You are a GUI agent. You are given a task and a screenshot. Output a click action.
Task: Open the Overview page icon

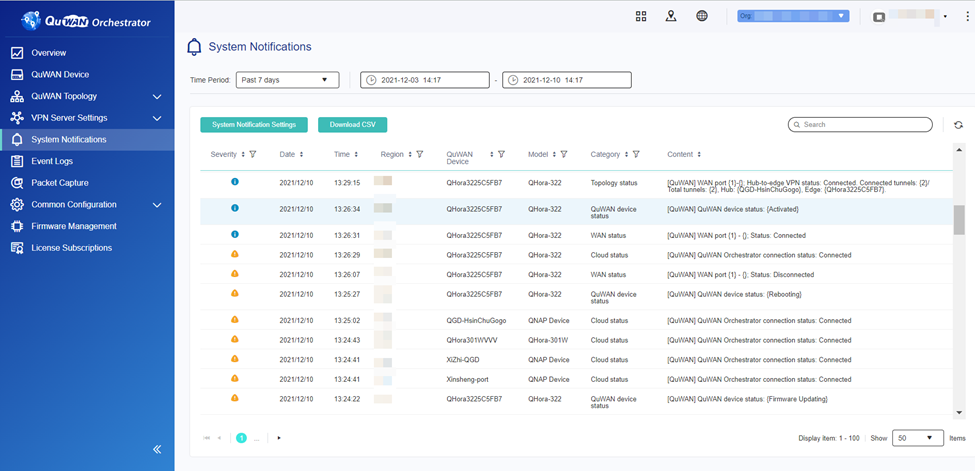coord(17,53)
